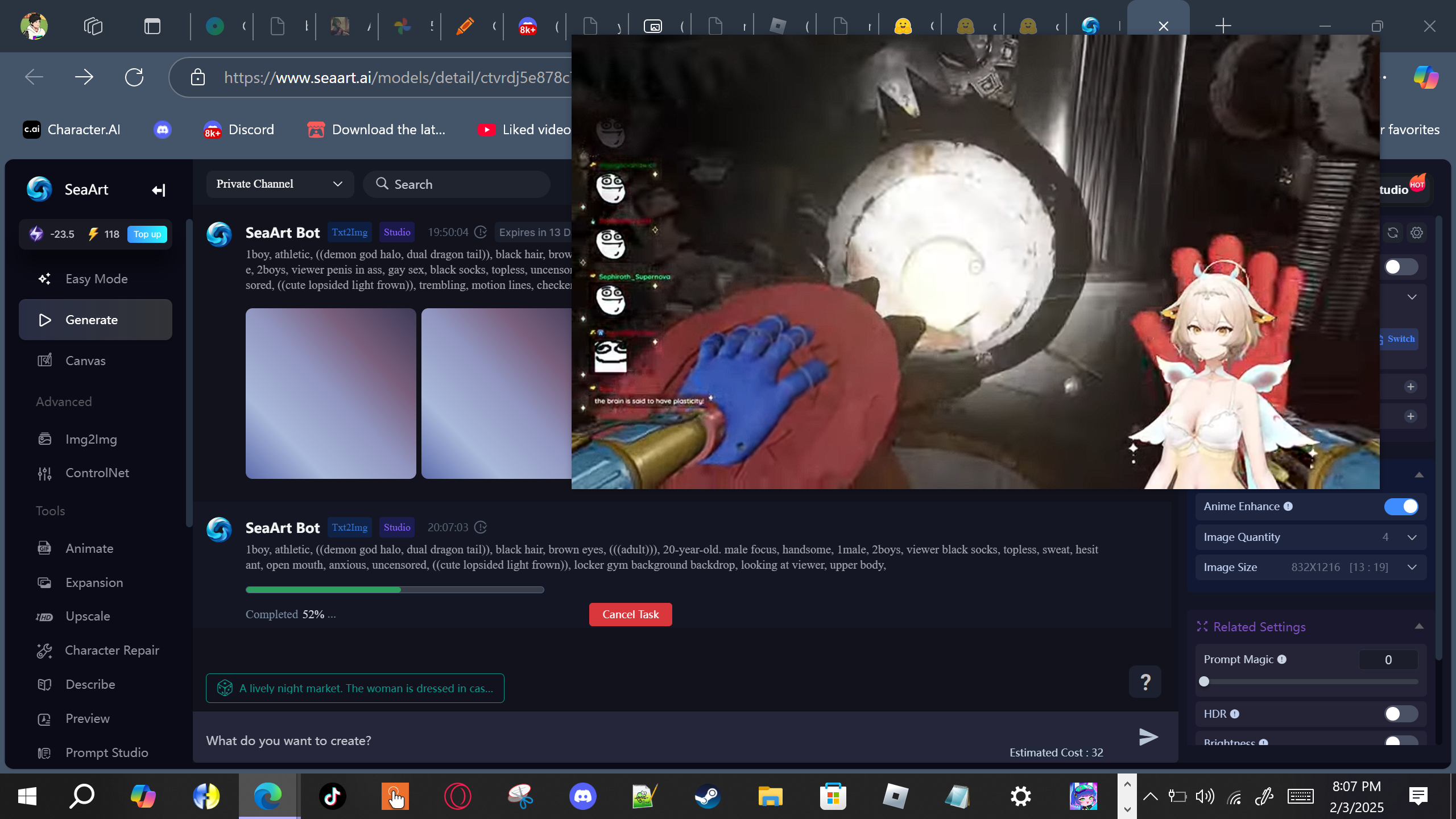The height and width of the screenshot is (819, 1456).
Task: Click the Switch model button
Action: (1399, 339)
